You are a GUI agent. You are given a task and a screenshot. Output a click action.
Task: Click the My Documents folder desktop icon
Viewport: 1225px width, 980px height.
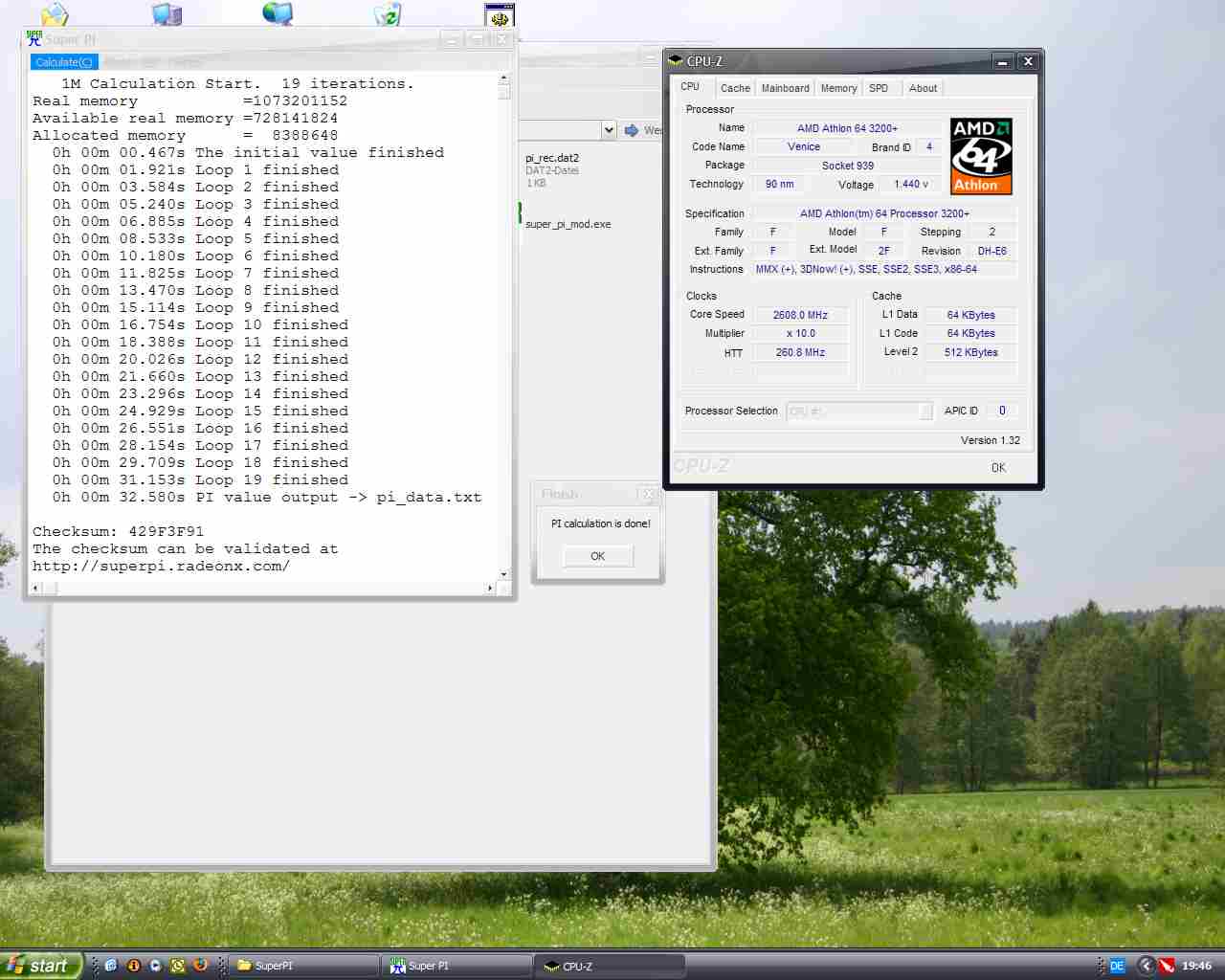[x=55, y=13]
